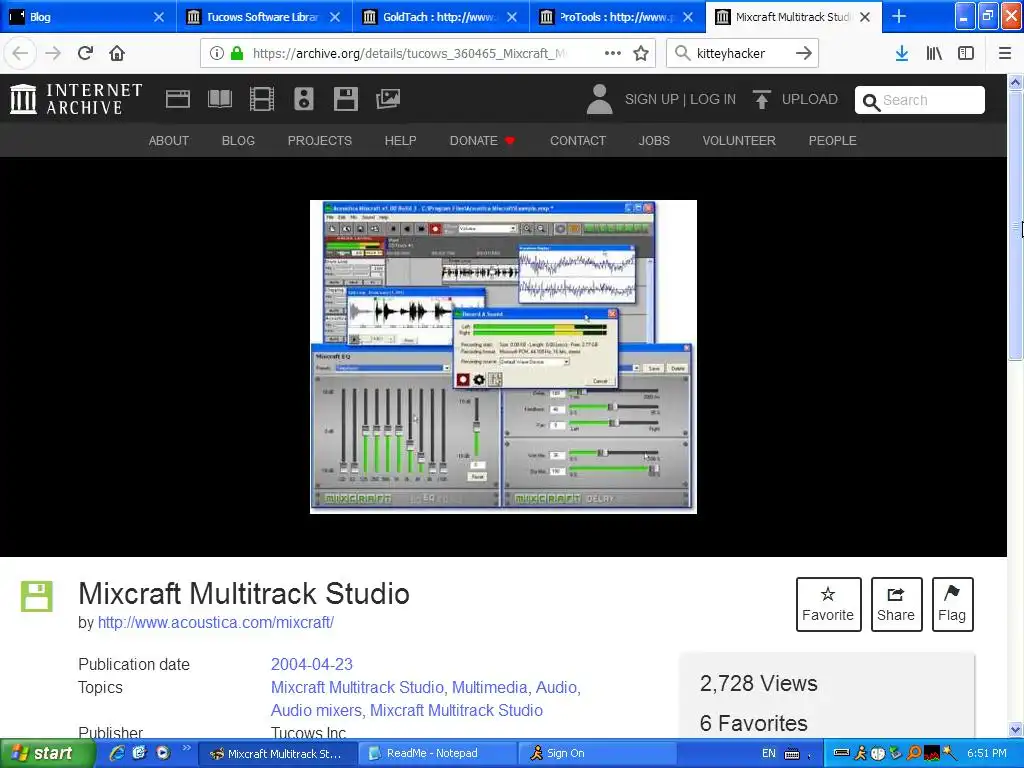Open the JOBS menu item

pos(654,140)
